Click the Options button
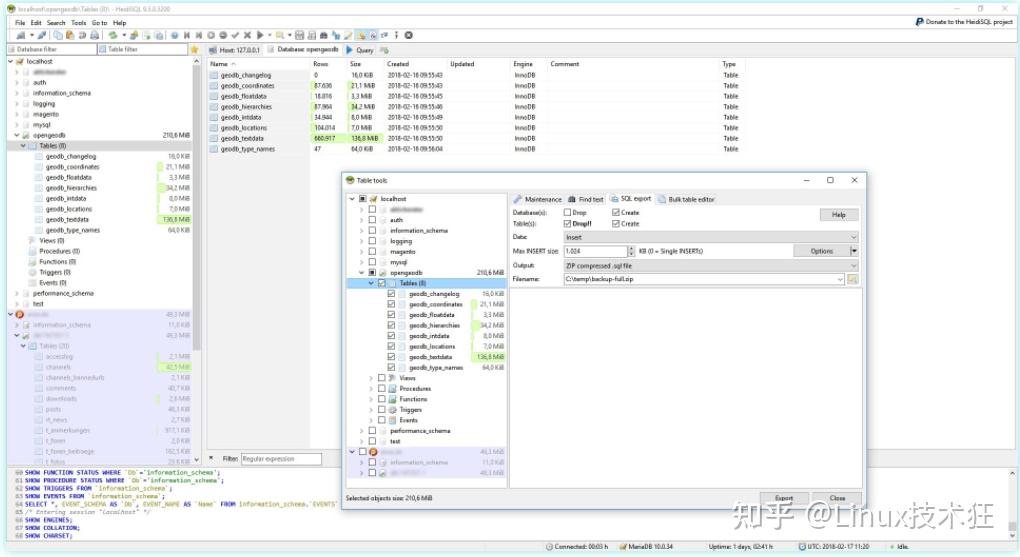 (822, 251)
